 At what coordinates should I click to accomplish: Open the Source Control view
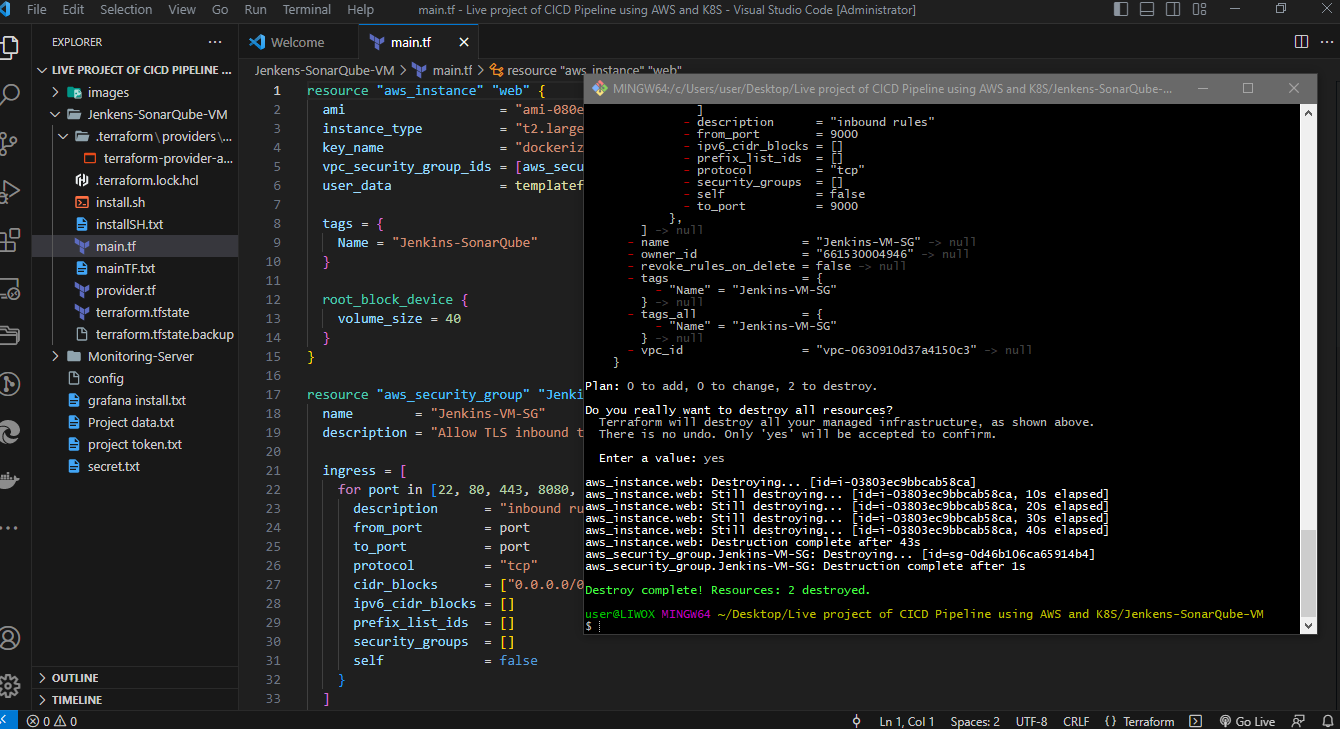[10, 143]
